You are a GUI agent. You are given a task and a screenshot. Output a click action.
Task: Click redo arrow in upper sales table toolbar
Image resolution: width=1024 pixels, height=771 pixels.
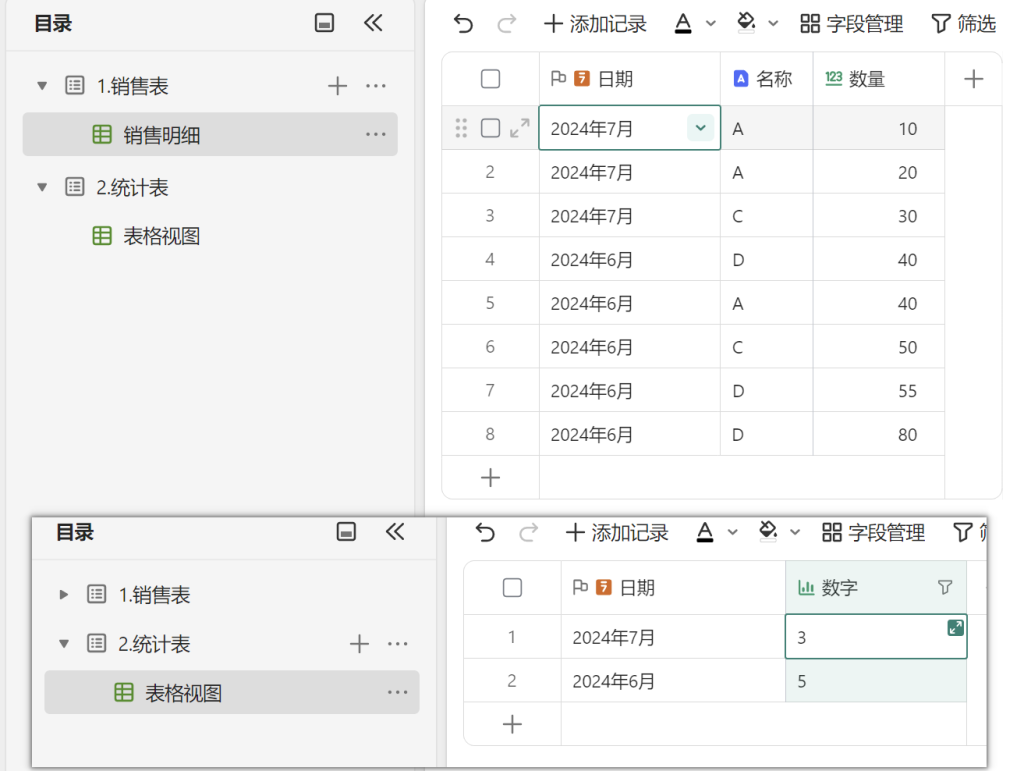(506, 24)
